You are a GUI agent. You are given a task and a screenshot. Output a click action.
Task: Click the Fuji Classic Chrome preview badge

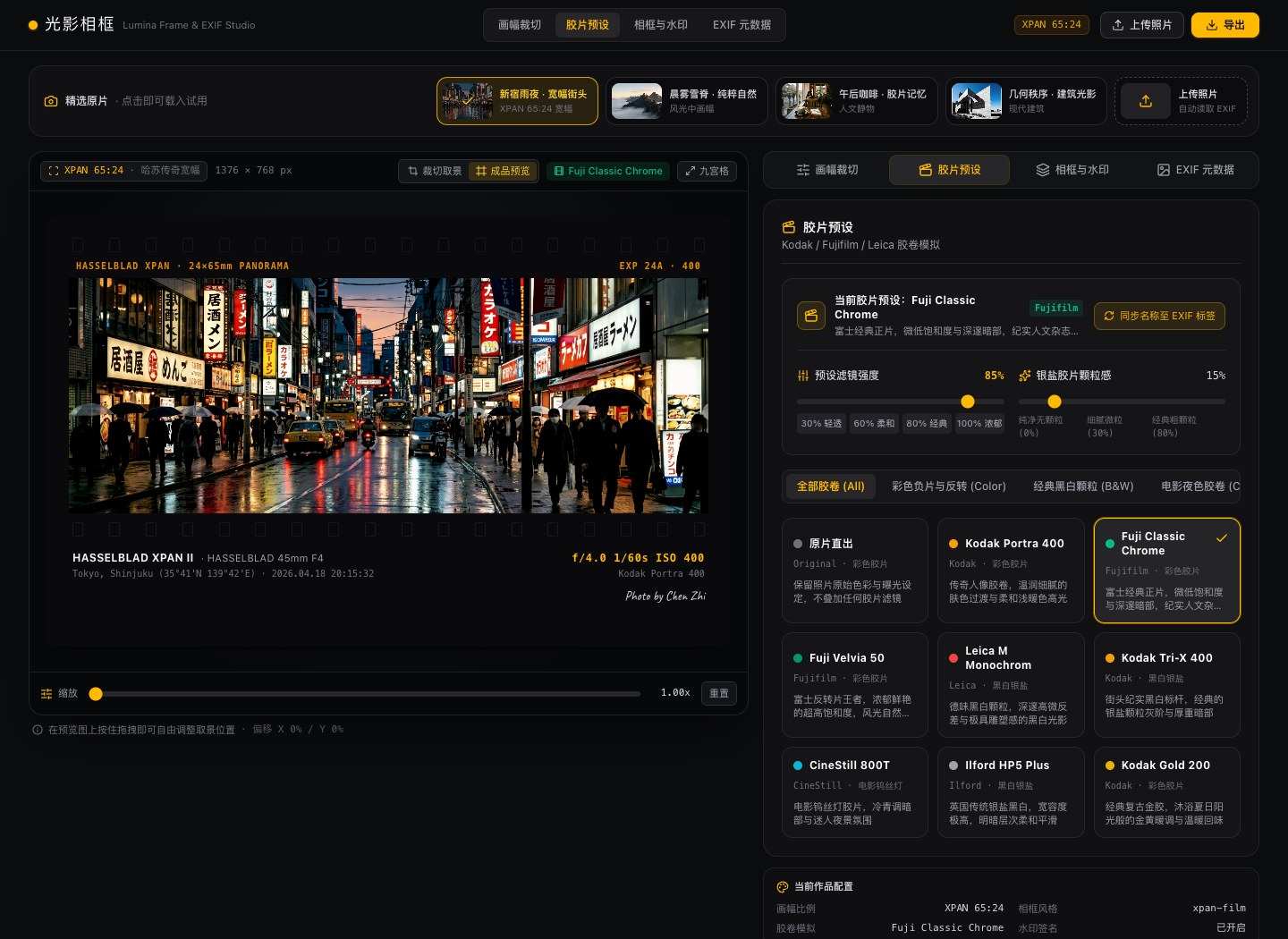pyautogui.click(x=608, y=171)
